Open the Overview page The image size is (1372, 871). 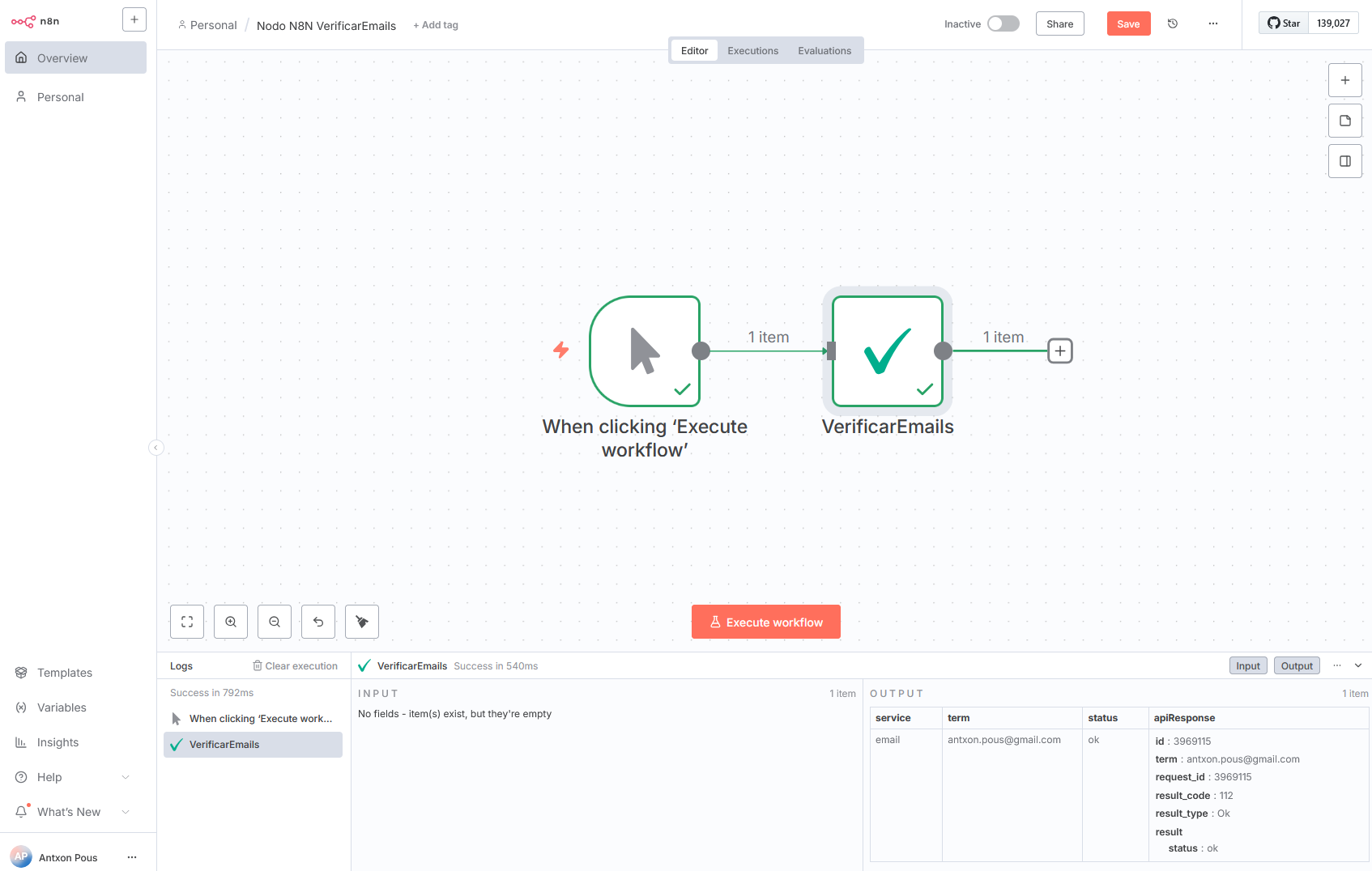pyautogui.click(x=75, y=58)
